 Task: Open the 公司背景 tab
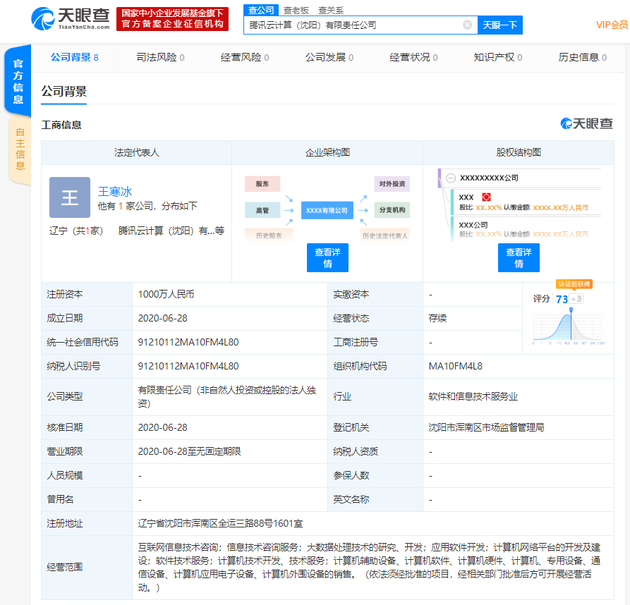tap(75, 57)
